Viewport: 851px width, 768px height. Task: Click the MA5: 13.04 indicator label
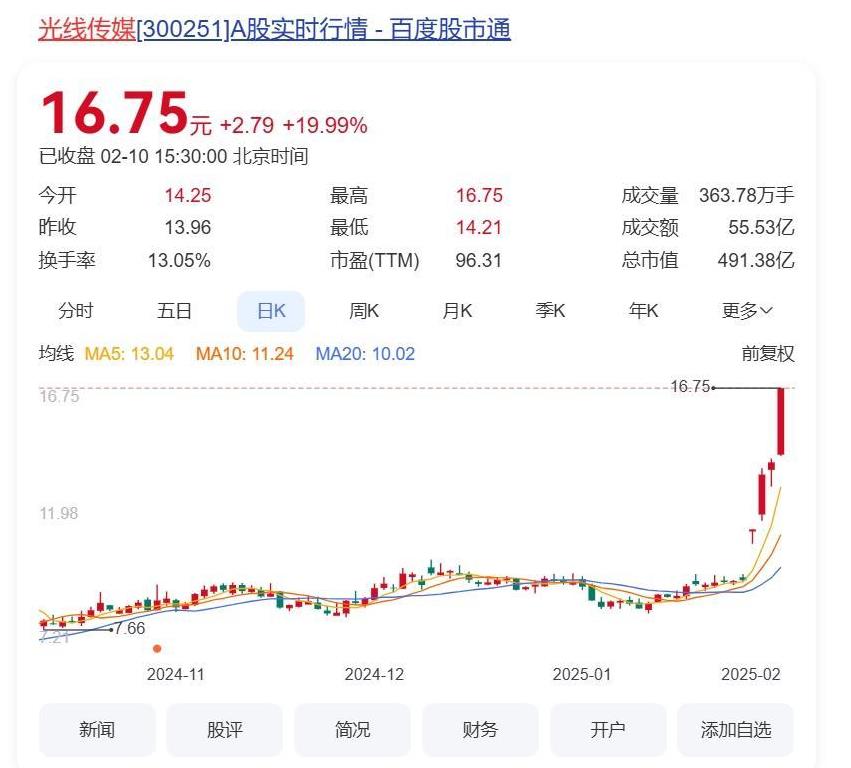coord(129,354)
